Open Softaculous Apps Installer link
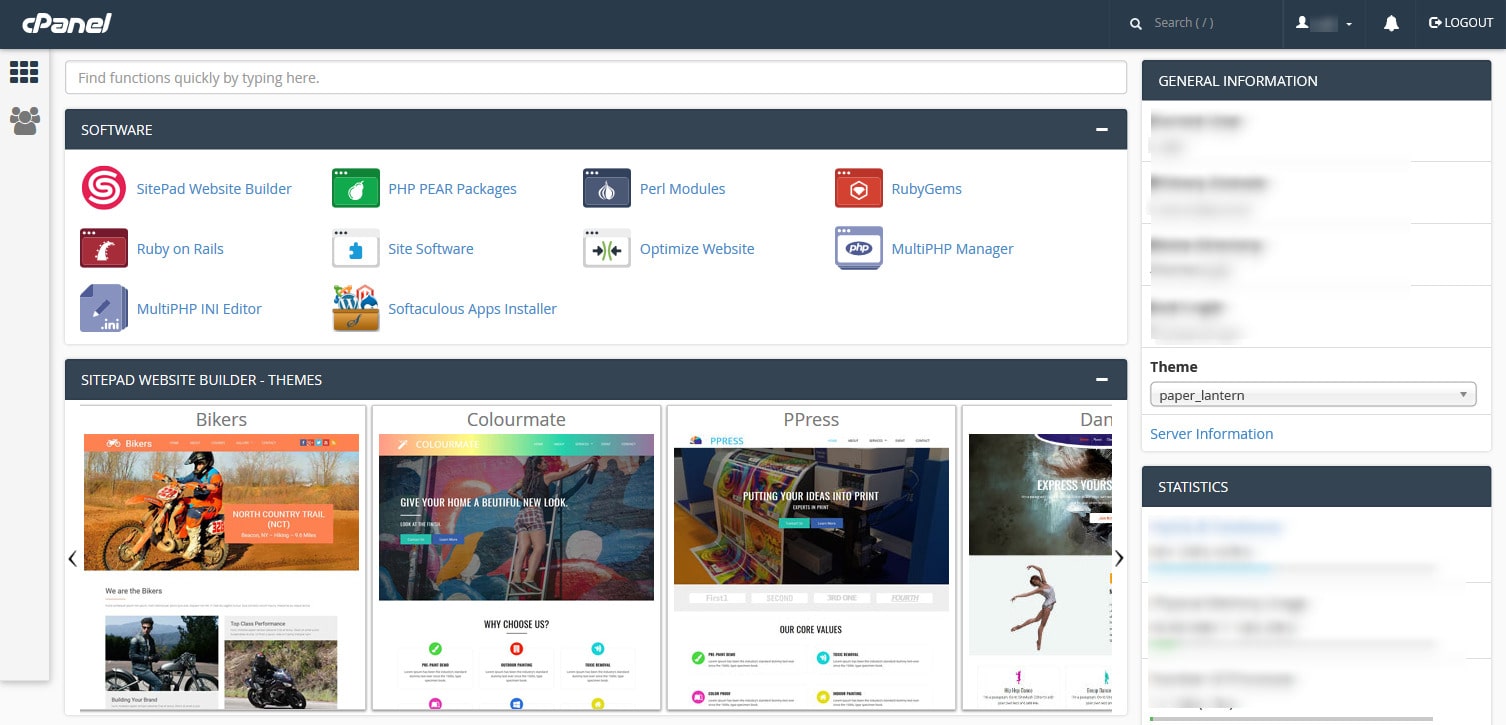The image size is (1506, 725). pyautogui.click(x=472, y=309)
